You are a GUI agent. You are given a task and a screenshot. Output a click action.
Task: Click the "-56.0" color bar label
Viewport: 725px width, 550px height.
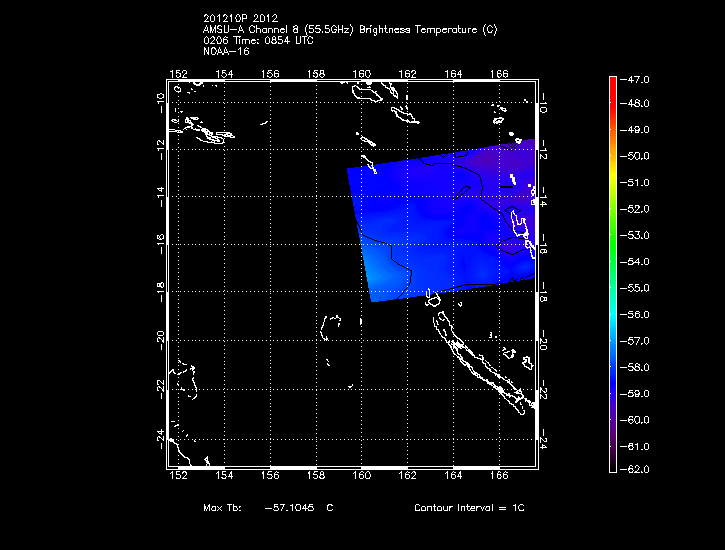click(x=634, y=314)
